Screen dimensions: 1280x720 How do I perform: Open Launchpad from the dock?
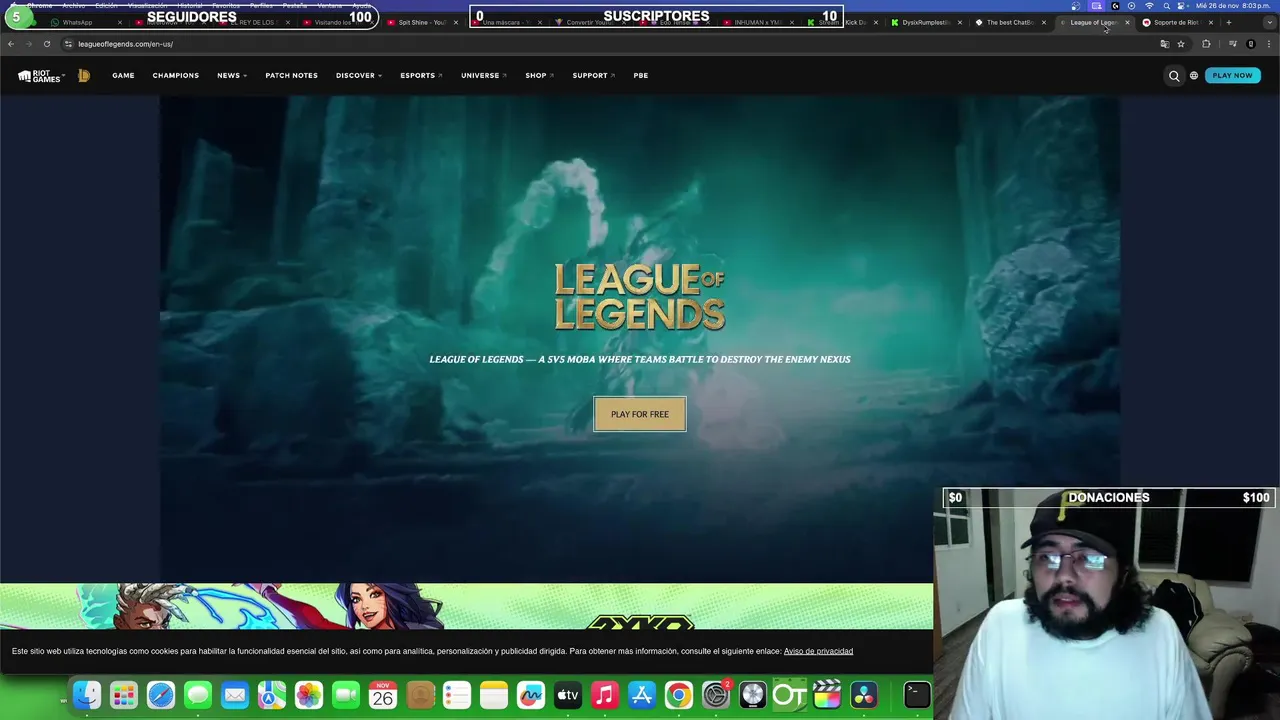tap(124, 694)
